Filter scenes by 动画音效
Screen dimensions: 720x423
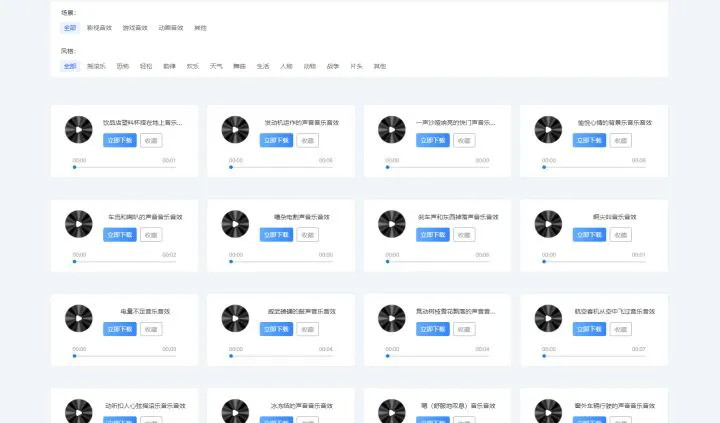pyautogui.click(x=171, y=28)
